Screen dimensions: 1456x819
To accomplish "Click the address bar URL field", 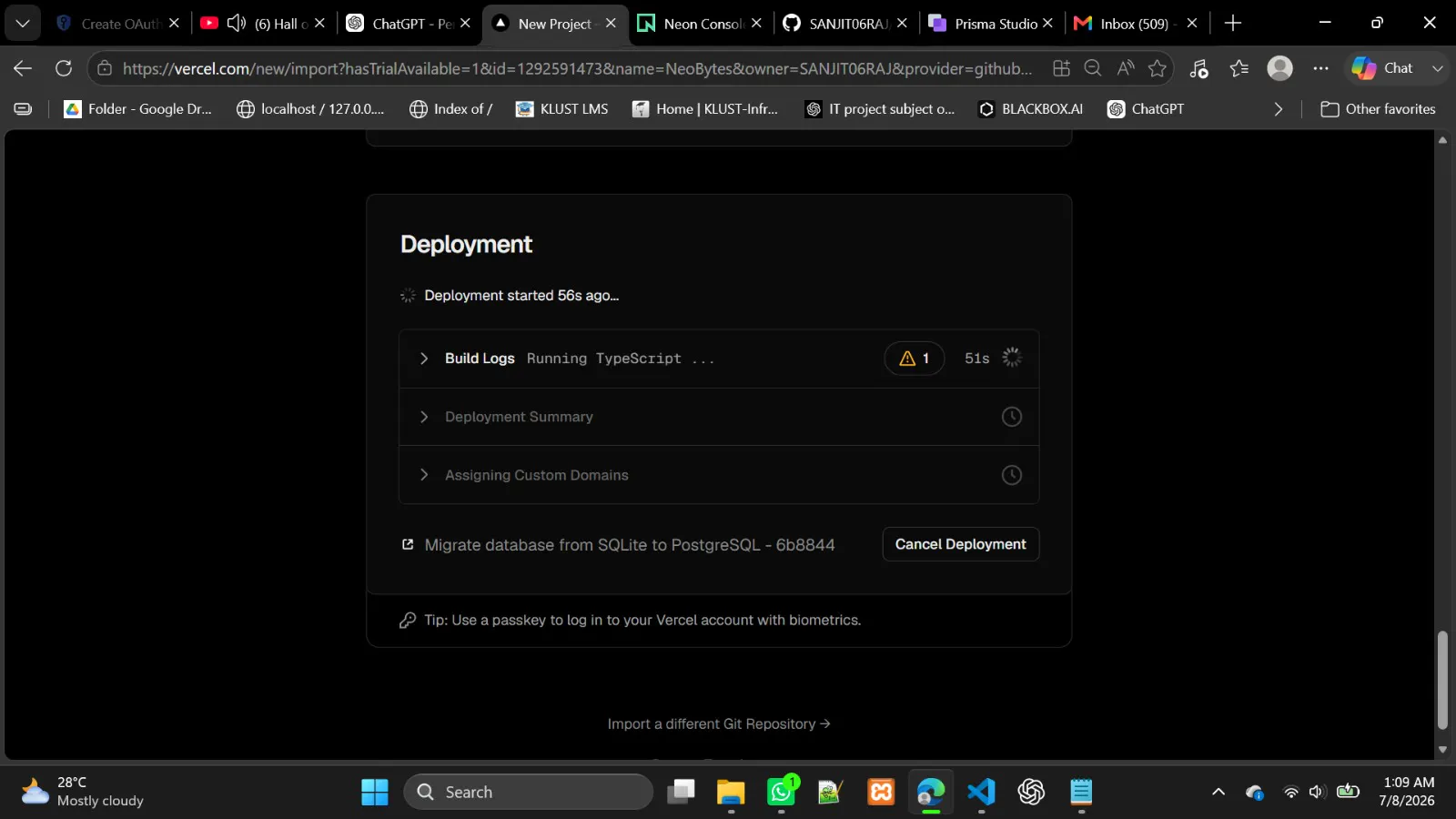I will pos(578,68).
